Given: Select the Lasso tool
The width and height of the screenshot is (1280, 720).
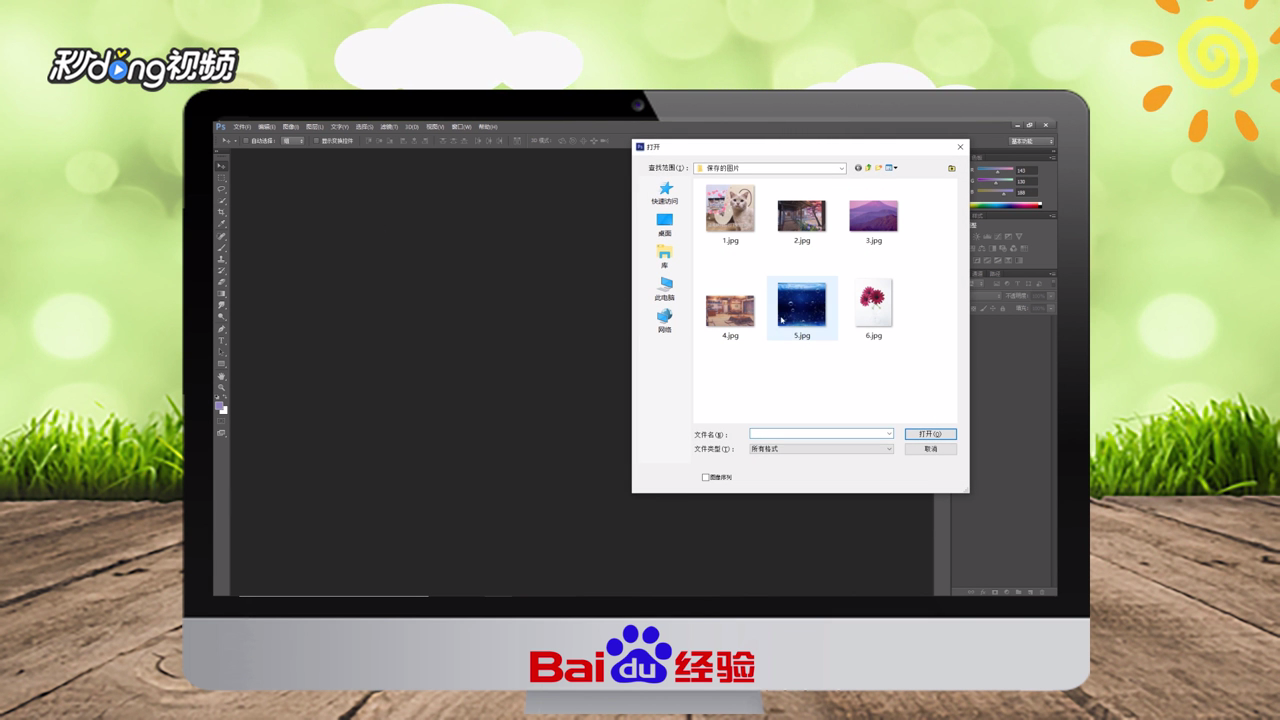Looking at the screenshot, I should (222, 190).
